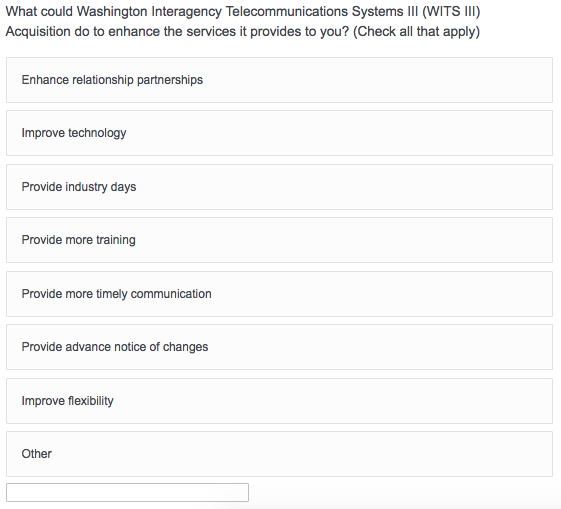Select the Improve flexibility option
Viewport: 561px width, 509px height.
click(279, 401)
